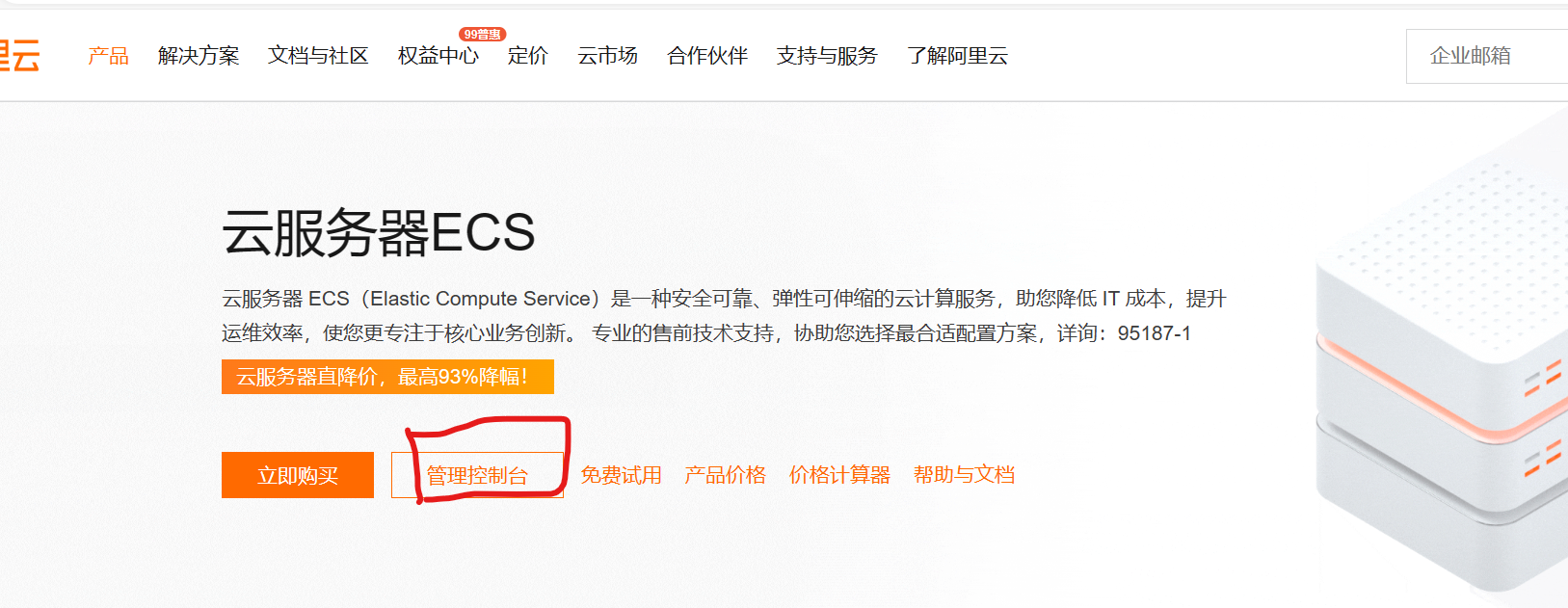Viewport: 1568px width, 608px height.
Task: Open 管理控制台
Action: (x=477, y=475)
